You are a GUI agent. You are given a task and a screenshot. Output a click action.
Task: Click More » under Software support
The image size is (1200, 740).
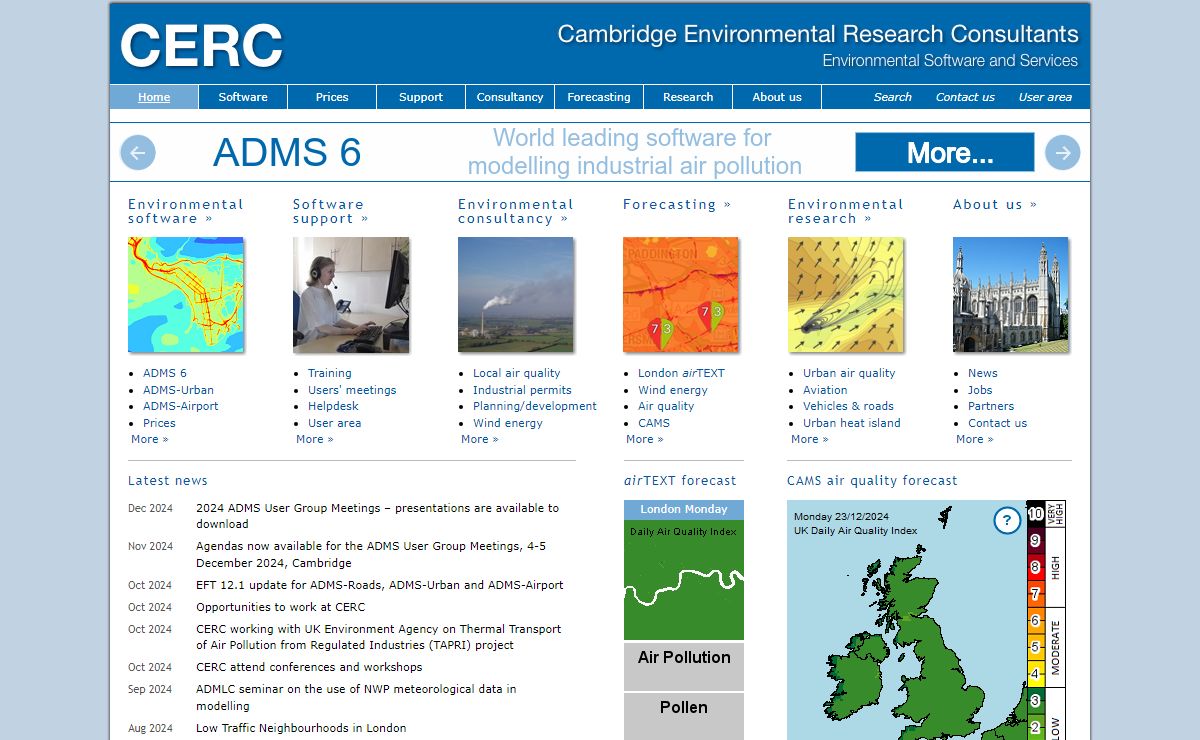coord(315,439)
